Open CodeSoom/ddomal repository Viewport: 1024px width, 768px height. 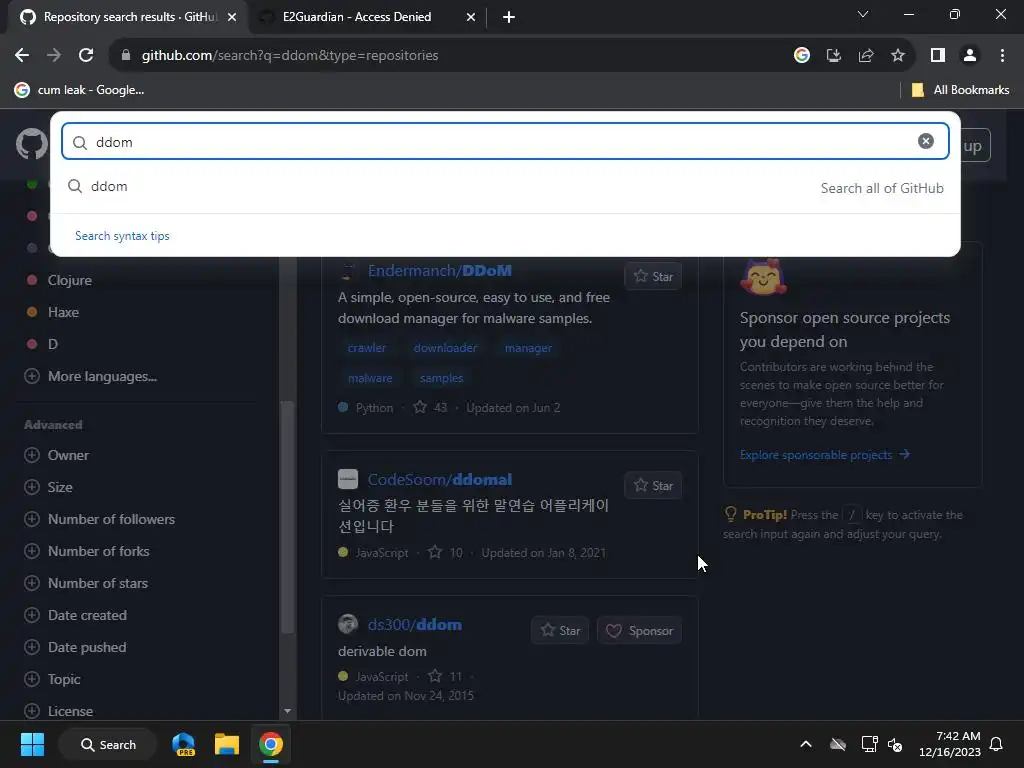click(440, 479)
